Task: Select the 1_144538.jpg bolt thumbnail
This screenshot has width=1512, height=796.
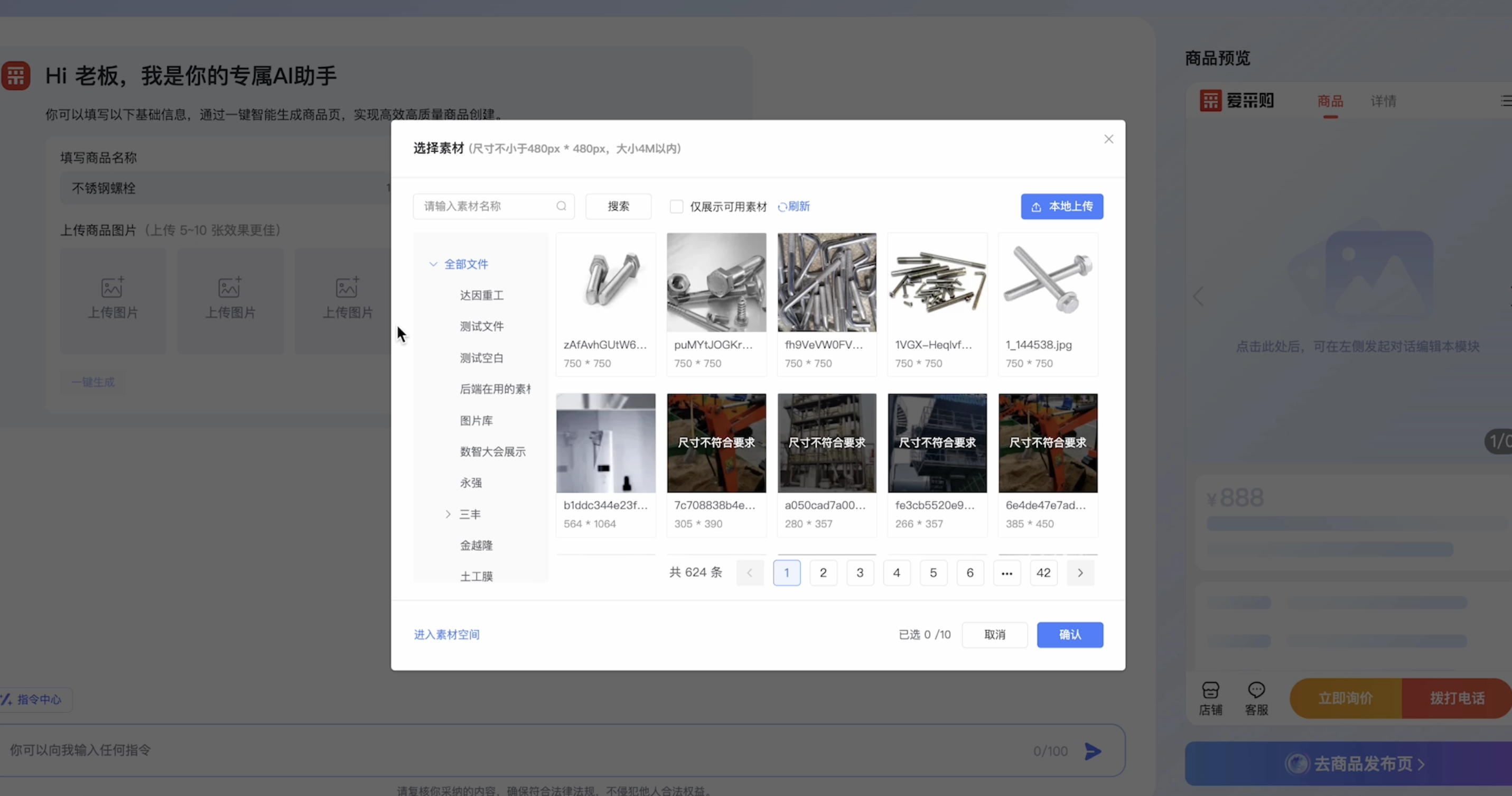Action: 1048,282
